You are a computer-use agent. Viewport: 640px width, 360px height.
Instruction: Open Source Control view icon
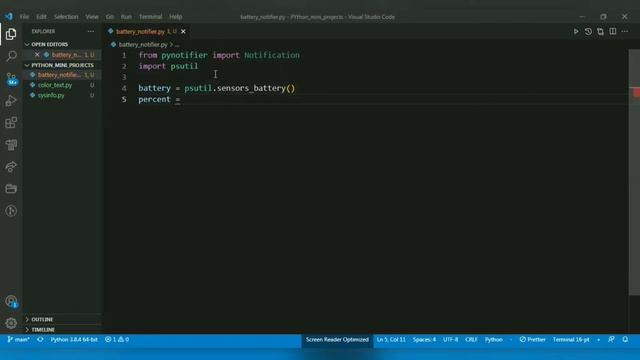(x=11, y=79)
